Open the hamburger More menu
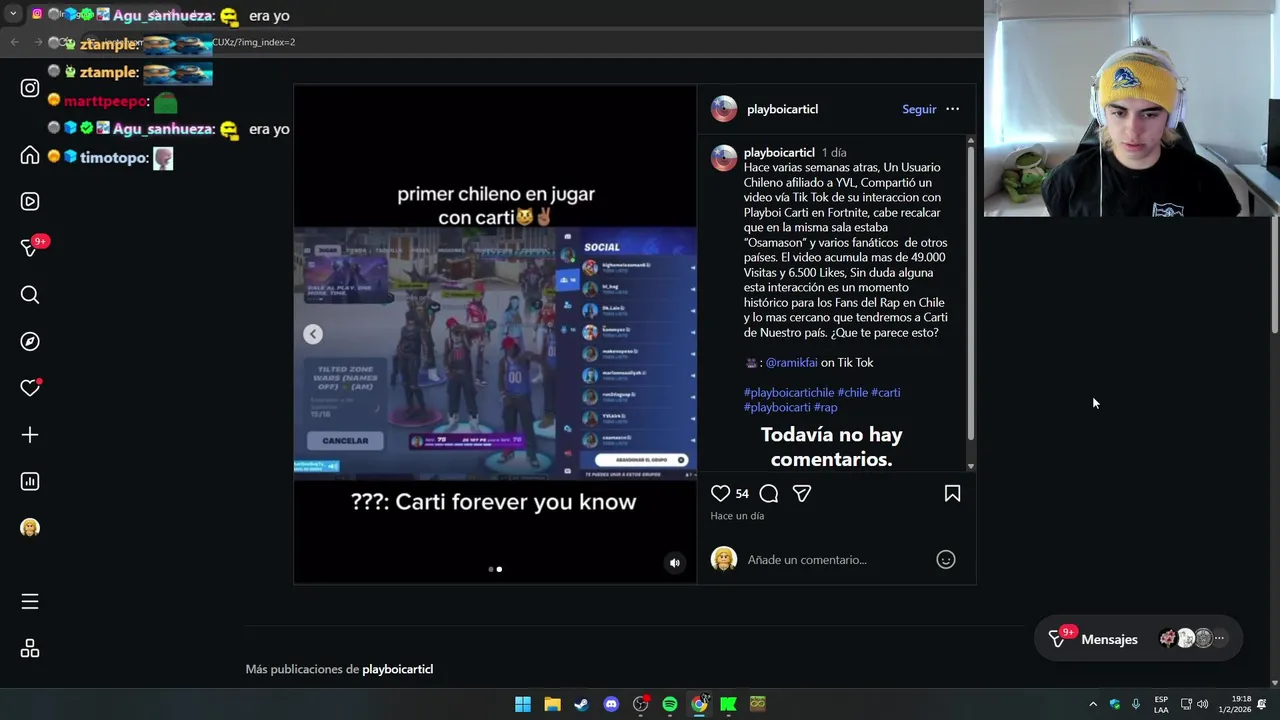Image resolution: width=1280 pixels, height=720 pixels. pos(30,601)
